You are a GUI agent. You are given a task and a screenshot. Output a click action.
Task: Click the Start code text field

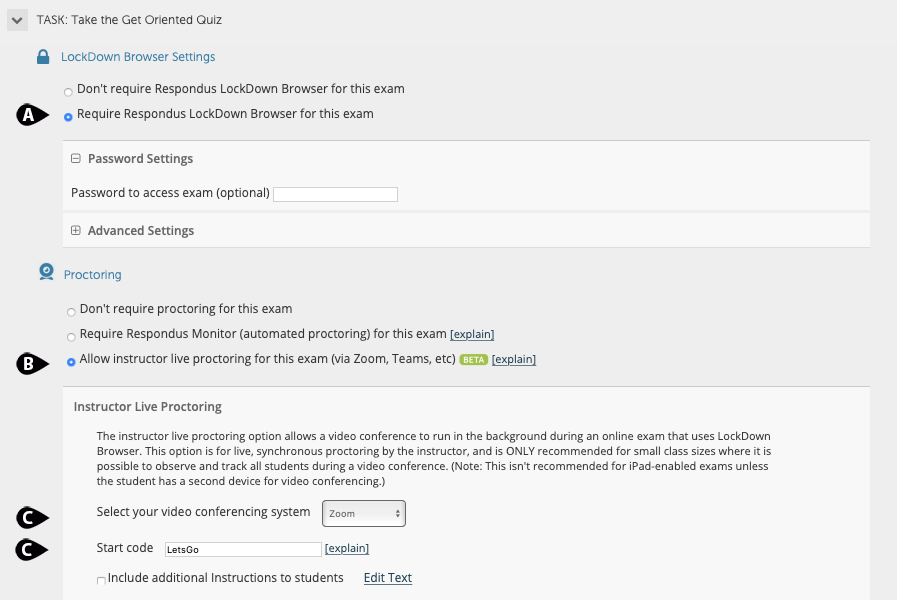(x=241, y=549)
